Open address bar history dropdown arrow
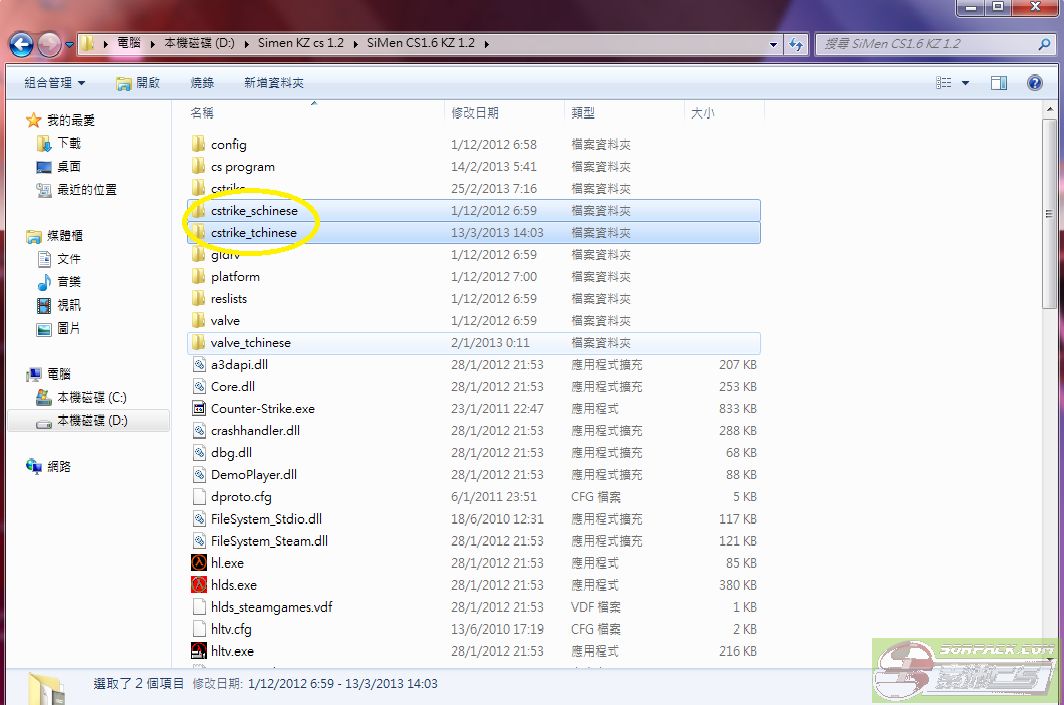1064x705 pixels. (x=774, y=45)
